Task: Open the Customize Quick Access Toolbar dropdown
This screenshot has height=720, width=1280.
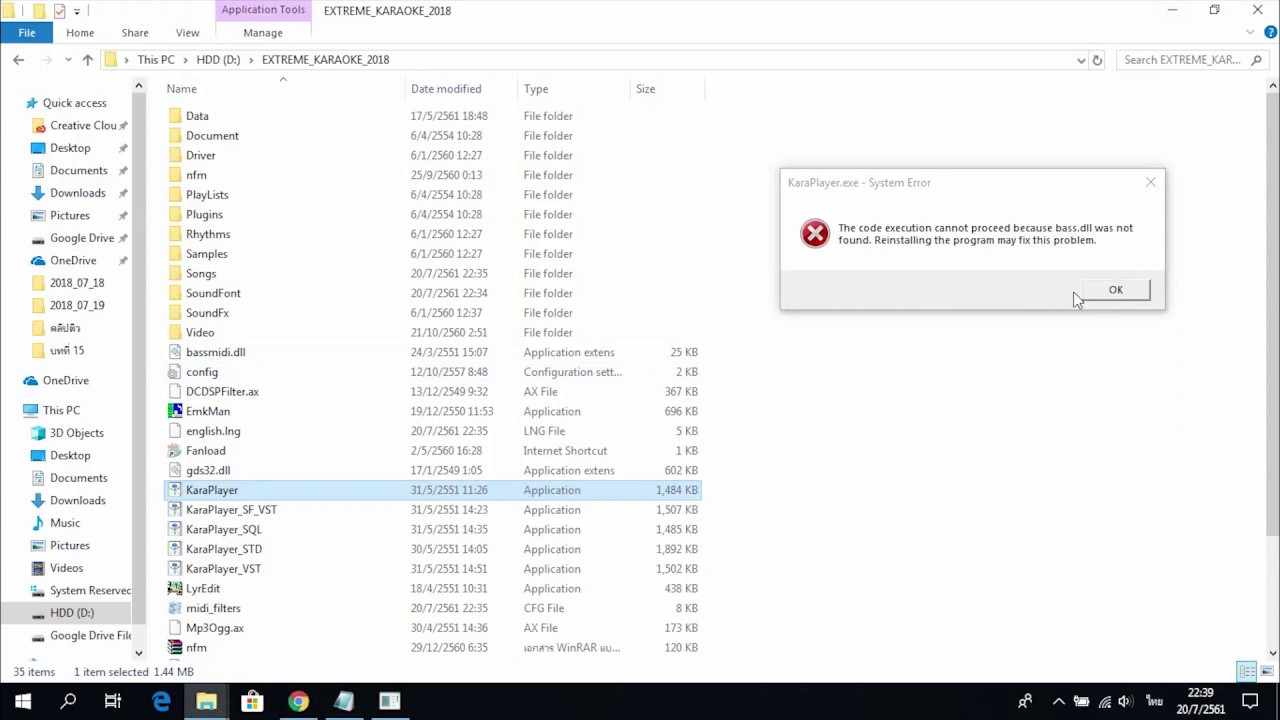Action: click(x=76, y=11)
